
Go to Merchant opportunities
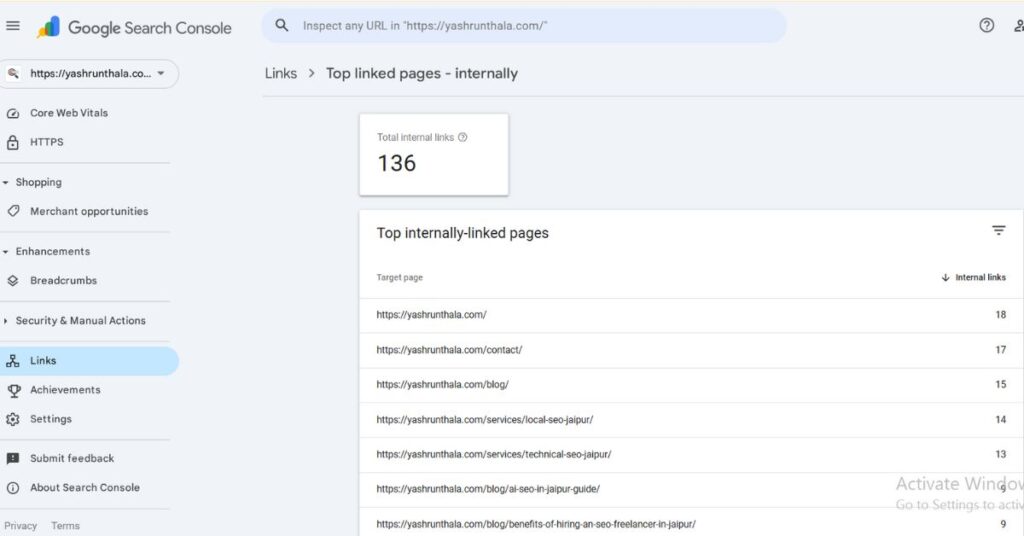coord(89,211)
